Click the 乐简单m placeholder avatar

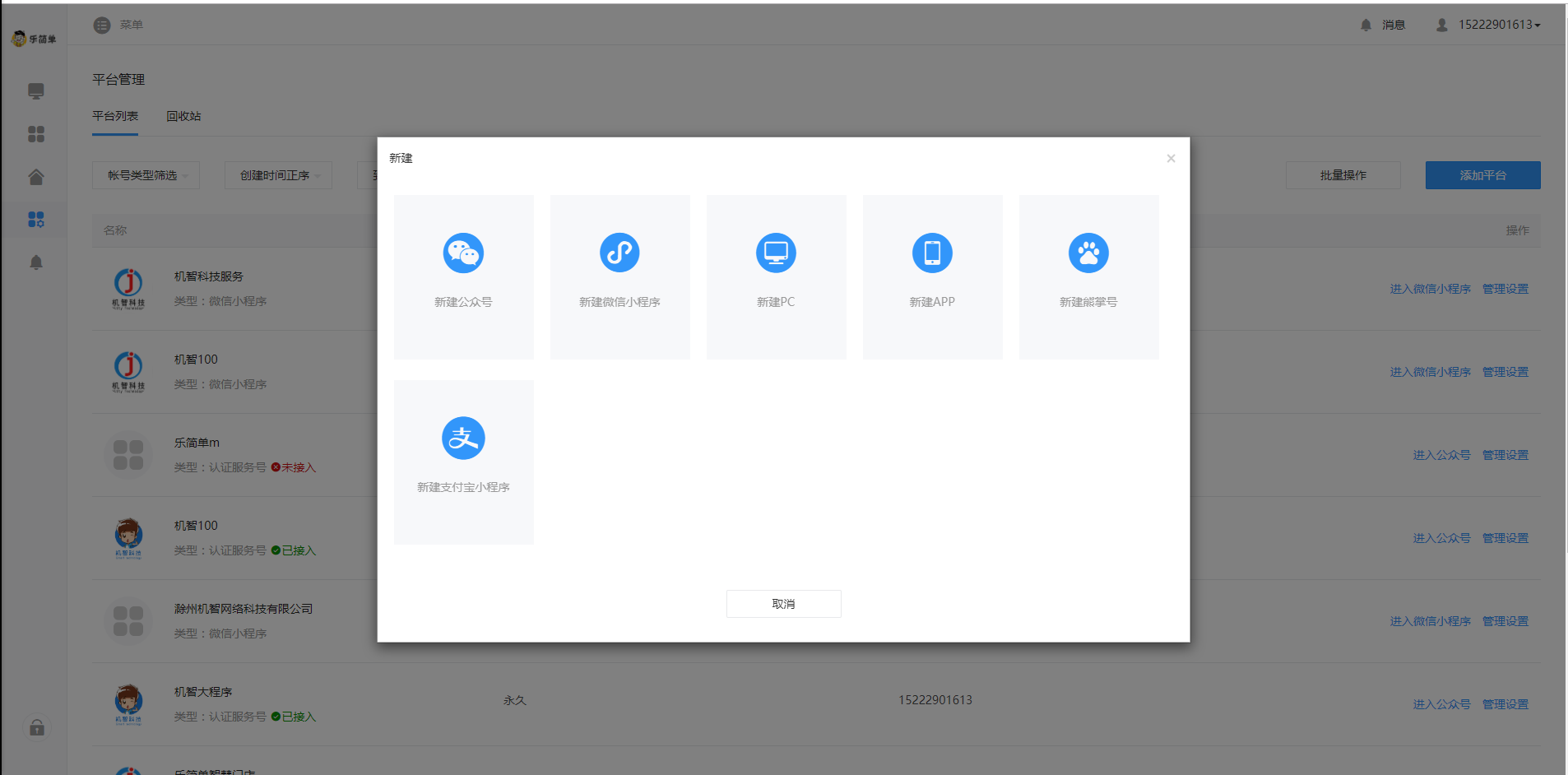[128, 455]
